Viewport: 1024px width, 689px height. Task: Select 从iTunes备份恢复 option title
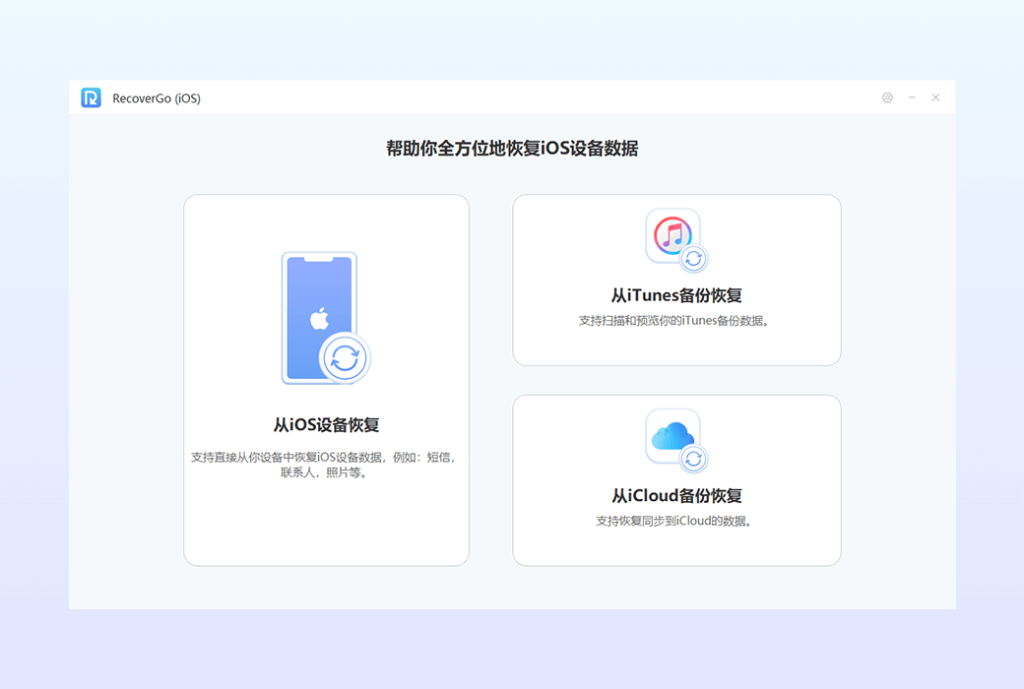pos(677,295)
